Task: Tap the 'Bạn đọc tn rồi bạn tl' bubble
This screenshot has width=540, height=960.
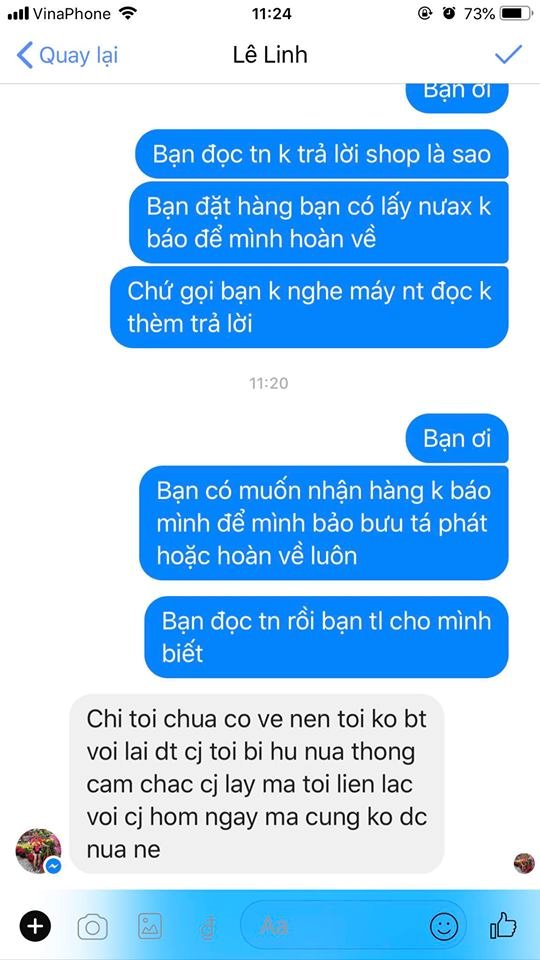Action: 326,637
